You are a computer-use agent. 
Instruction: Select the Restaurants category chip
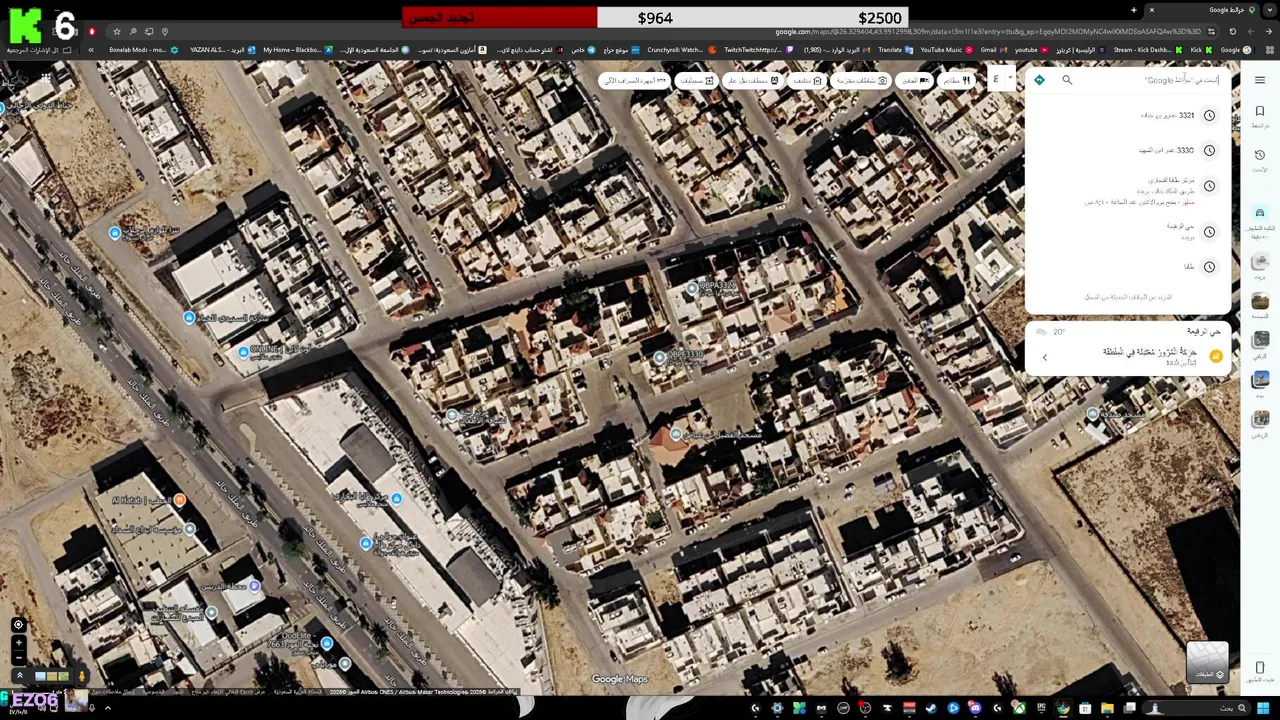click(957, 80)
